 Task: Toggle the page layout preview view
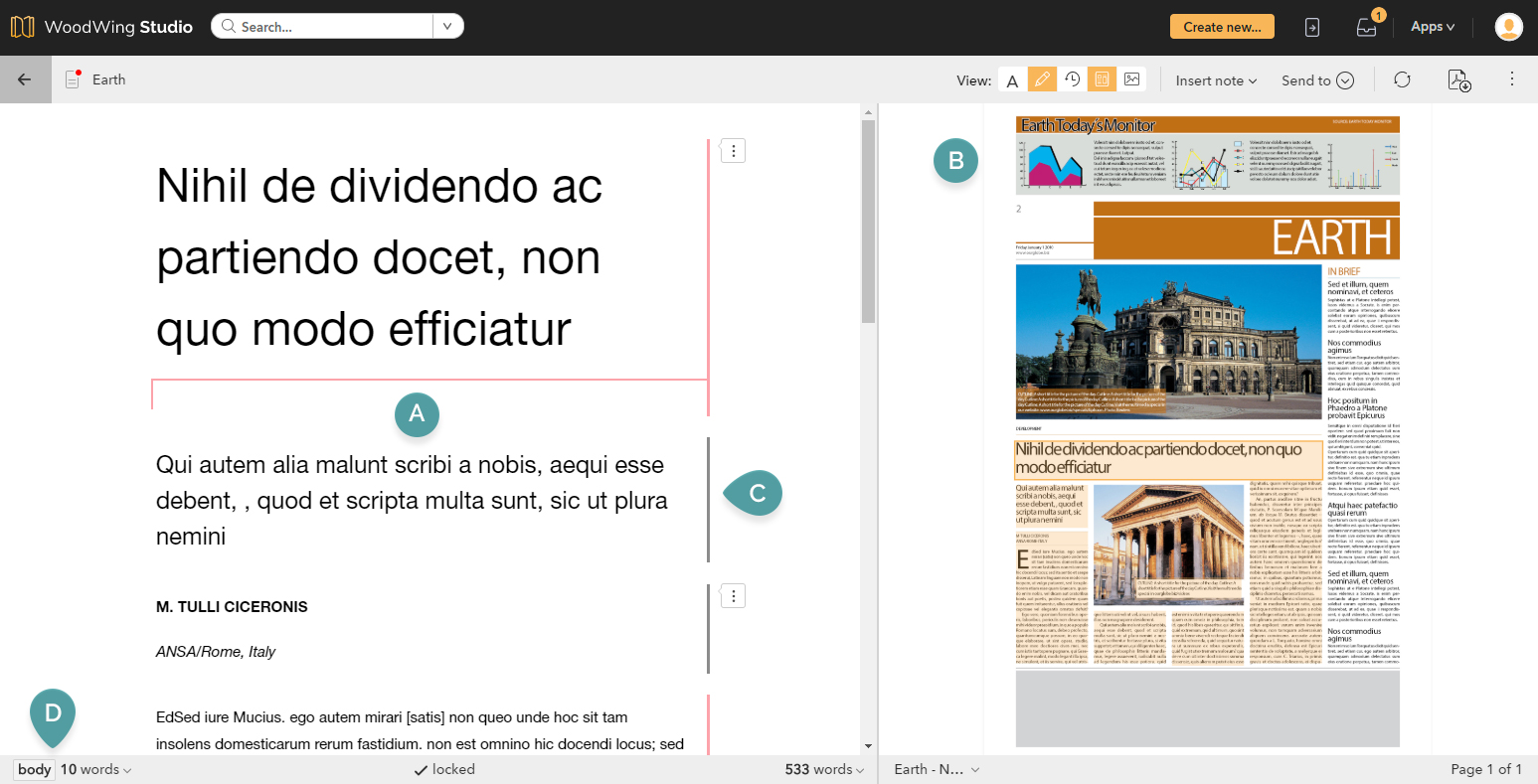tap(1102, 79)
